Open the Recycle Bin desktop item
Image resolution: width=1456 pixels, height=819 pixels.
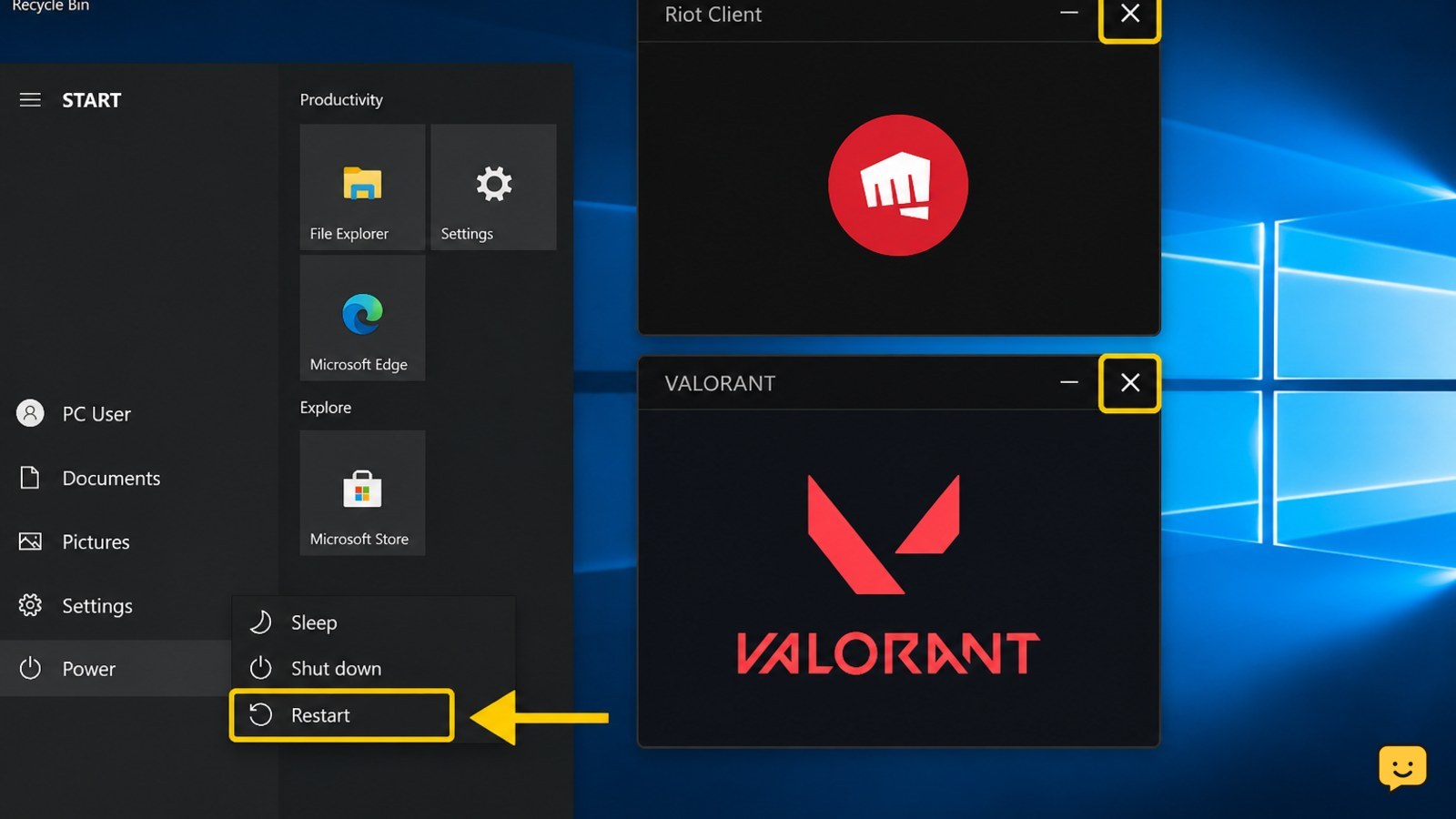(x=51, y=5)
